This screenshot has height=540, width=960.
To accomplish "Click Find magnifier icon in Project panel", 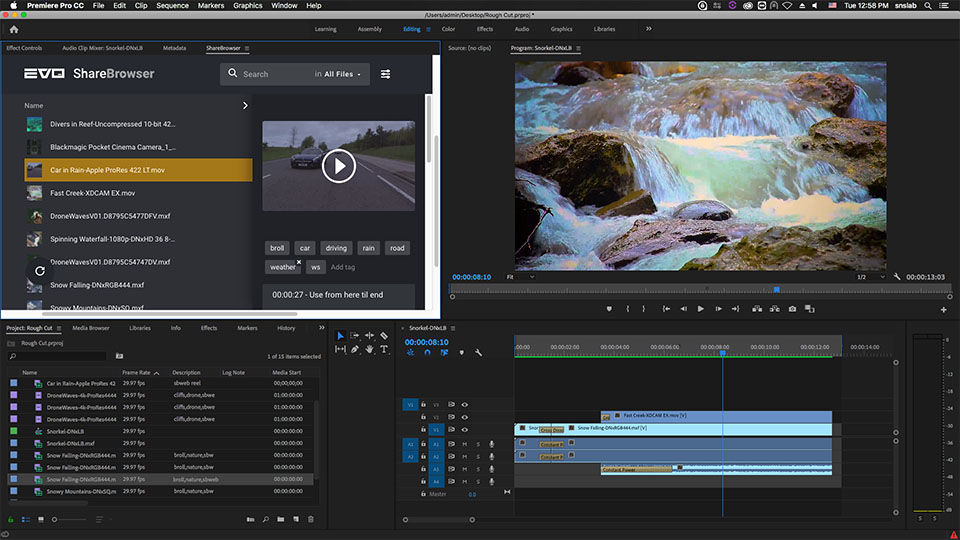I will (x=266, y=519).
